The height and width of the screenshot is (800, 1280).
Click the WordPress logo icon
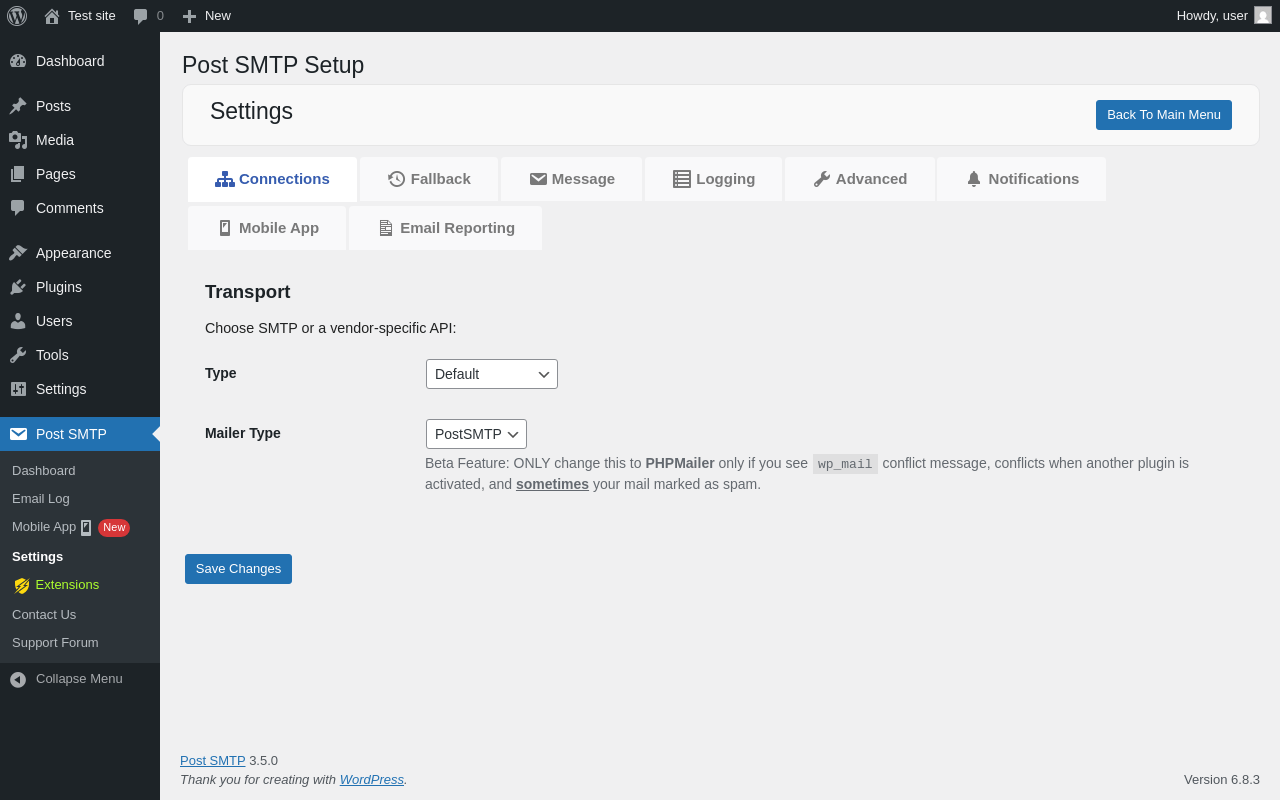tap(17, 16)
